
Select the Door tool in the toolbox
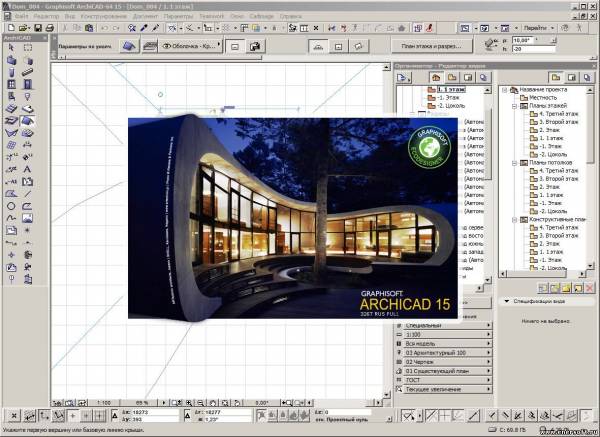pyautogui.click(x=27, y=84)
